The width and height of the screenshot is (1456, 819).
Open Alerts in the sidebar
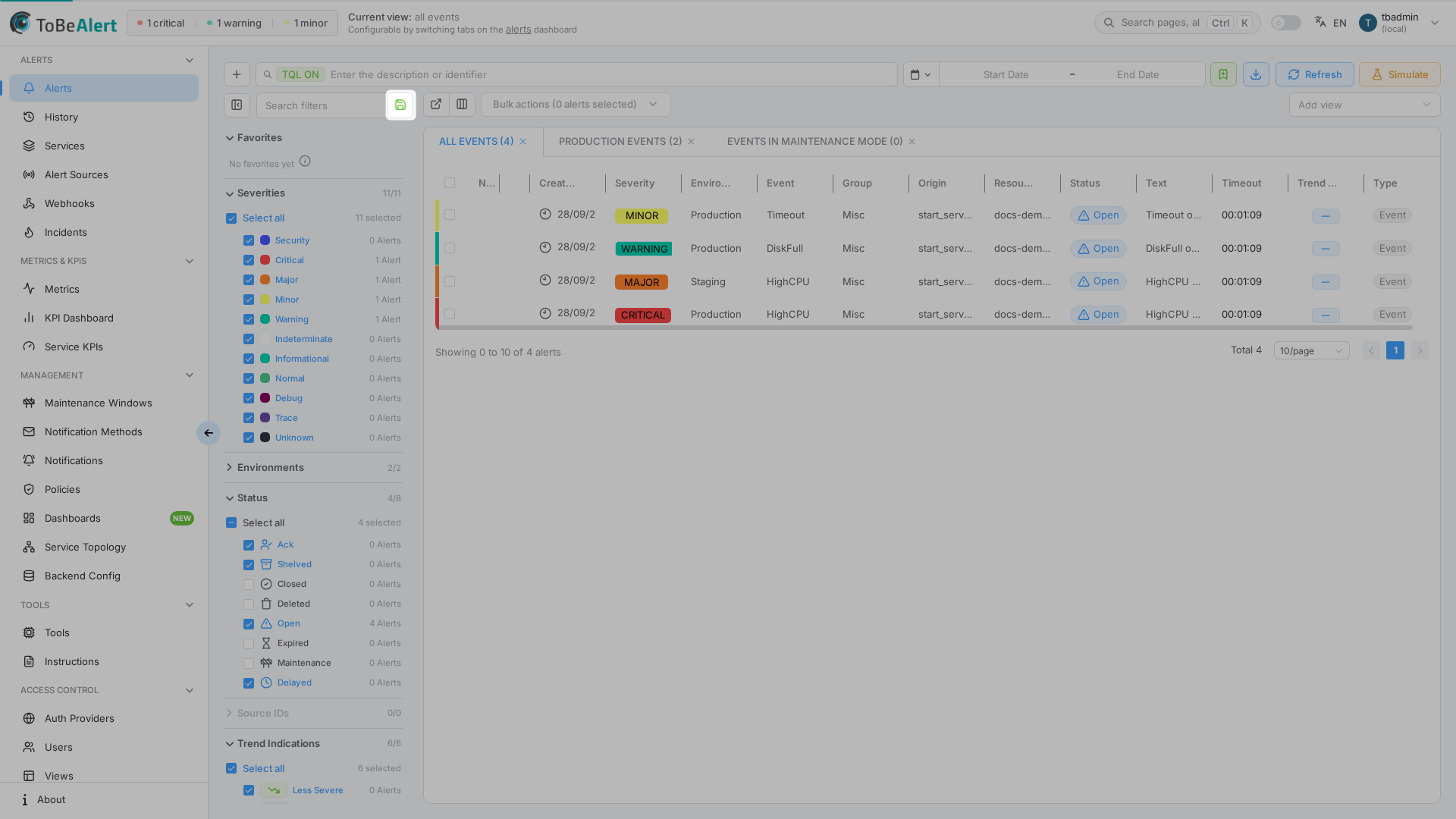(104, 88)
